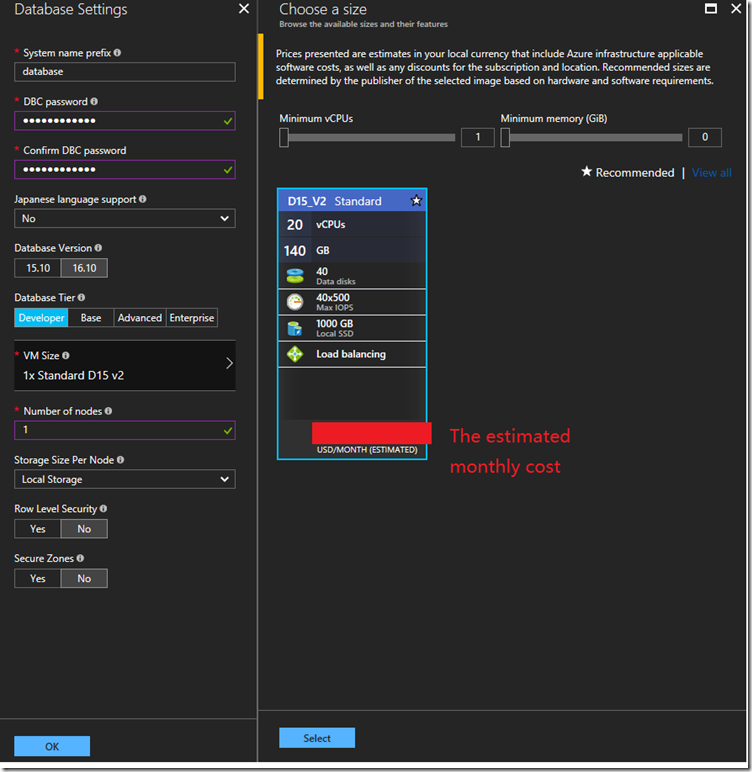Screen dimensions: 752x772
Task: Click the info icon beside DBC password
Action: tap(94, 101)
